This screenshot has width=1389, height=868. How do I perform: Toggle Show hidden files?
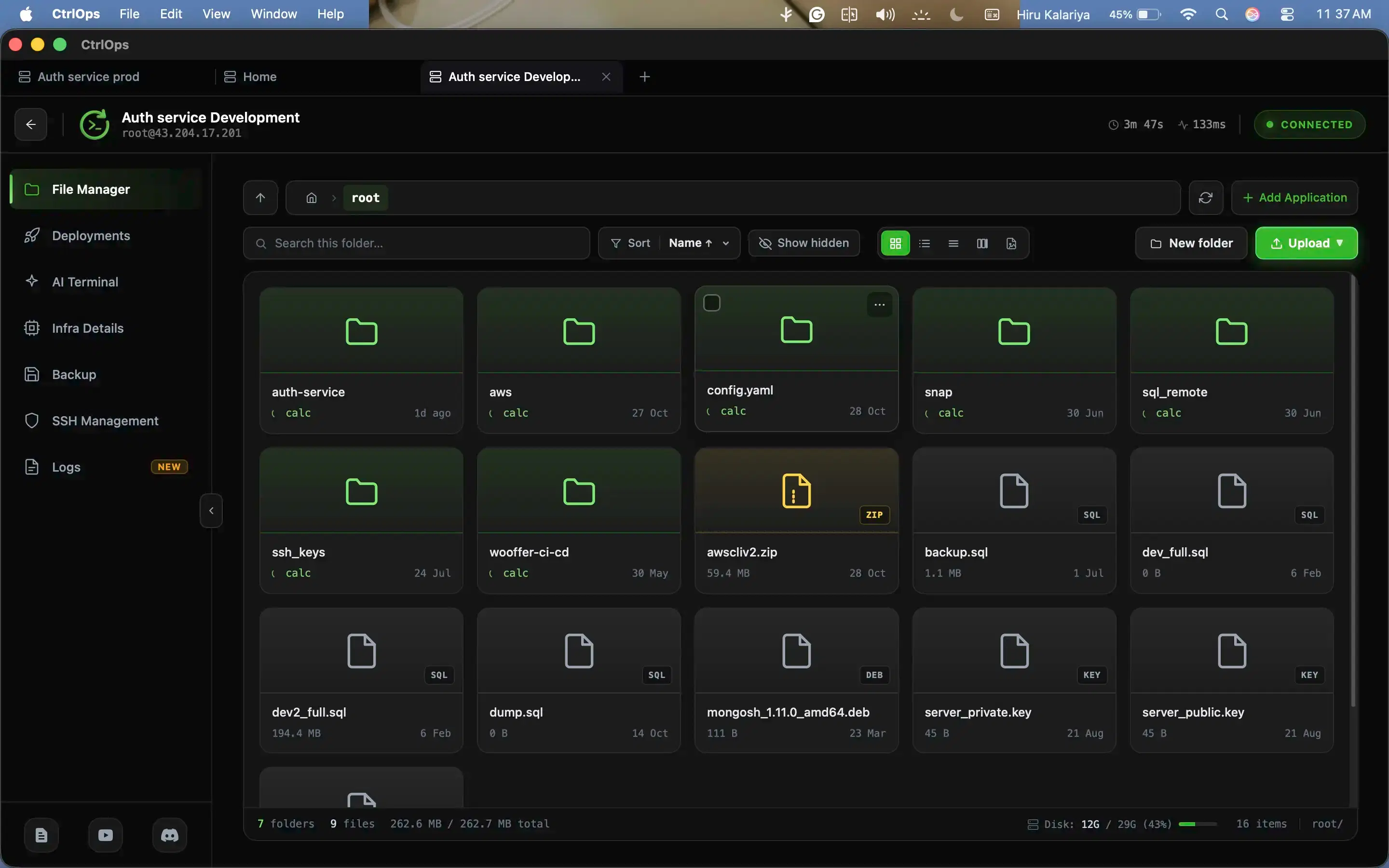(x=803, y=243)
